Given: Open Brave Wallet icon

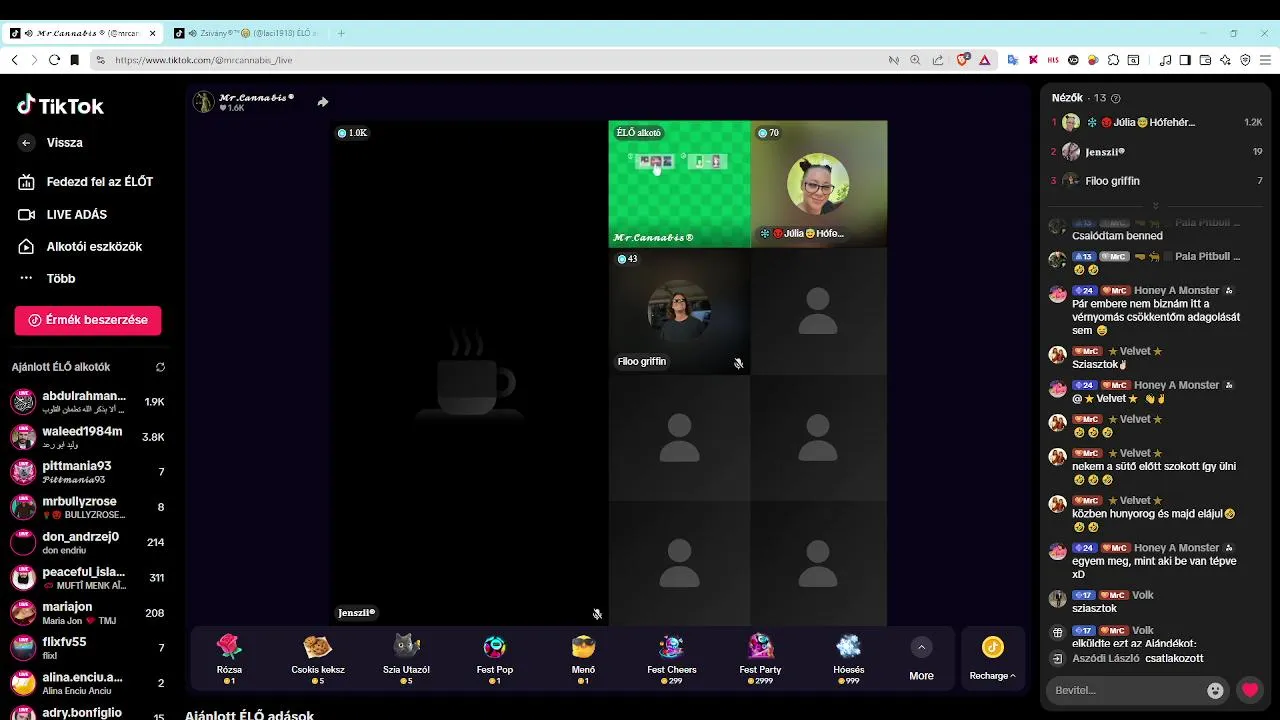Looking at the screenshot, I should pos(1205,60).
